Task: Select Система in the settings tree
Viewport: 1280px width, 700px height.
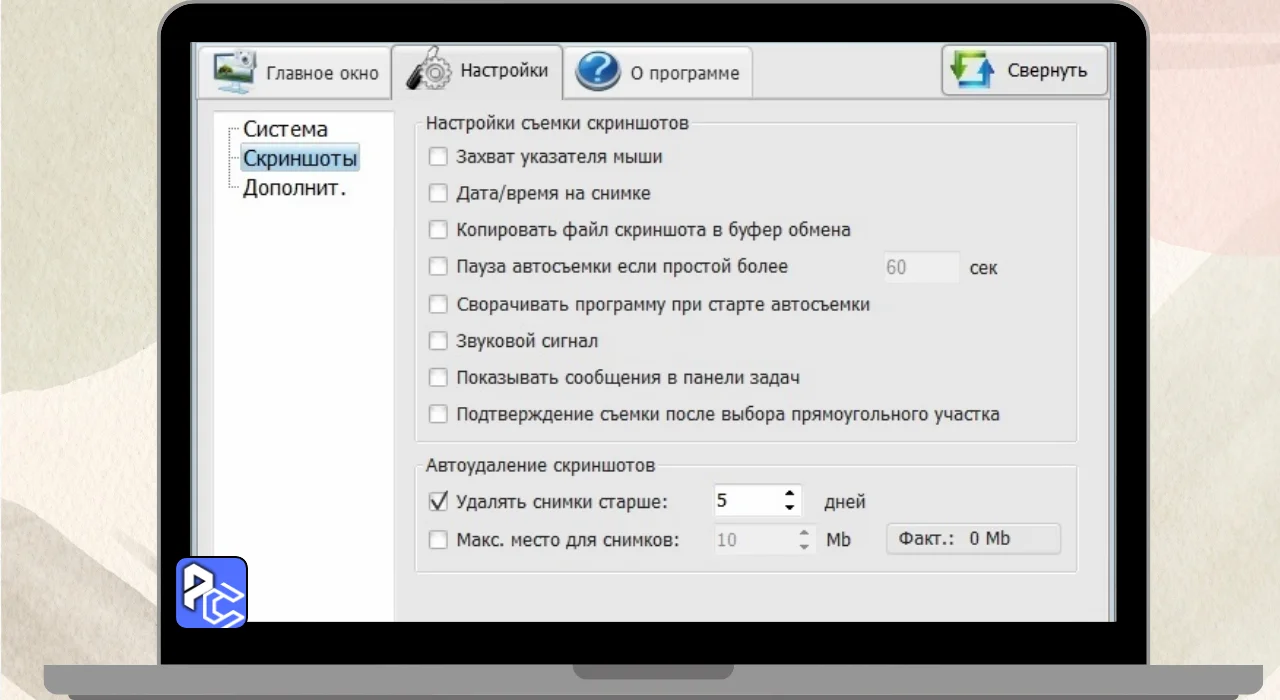Action: pos(285,129)
